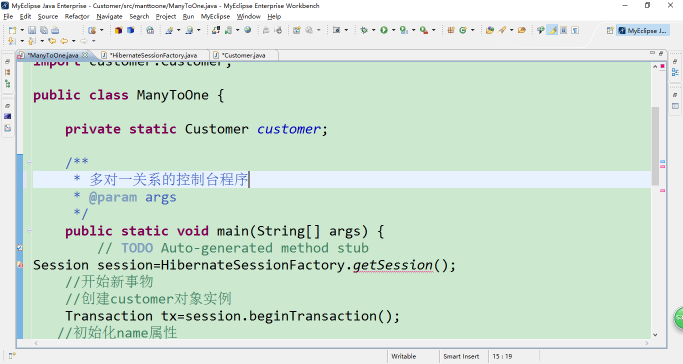
Task: Open the Edit menu
Action: (x=25, y=17)
